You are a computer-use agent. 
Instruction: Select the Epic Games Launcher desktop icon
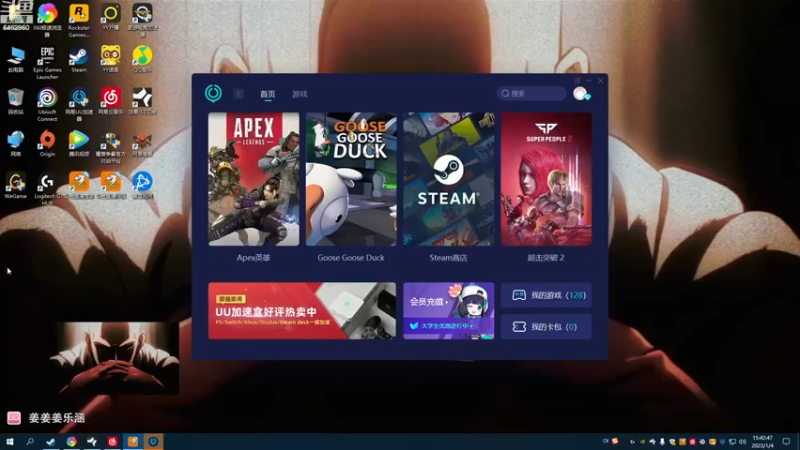point(47,63)
